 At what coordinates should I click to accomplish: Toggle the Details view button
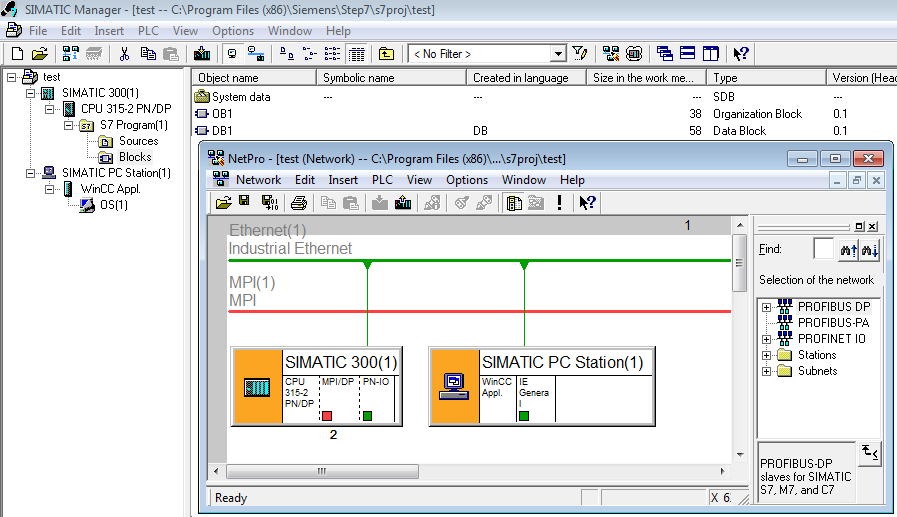click(x=357, y=54)
